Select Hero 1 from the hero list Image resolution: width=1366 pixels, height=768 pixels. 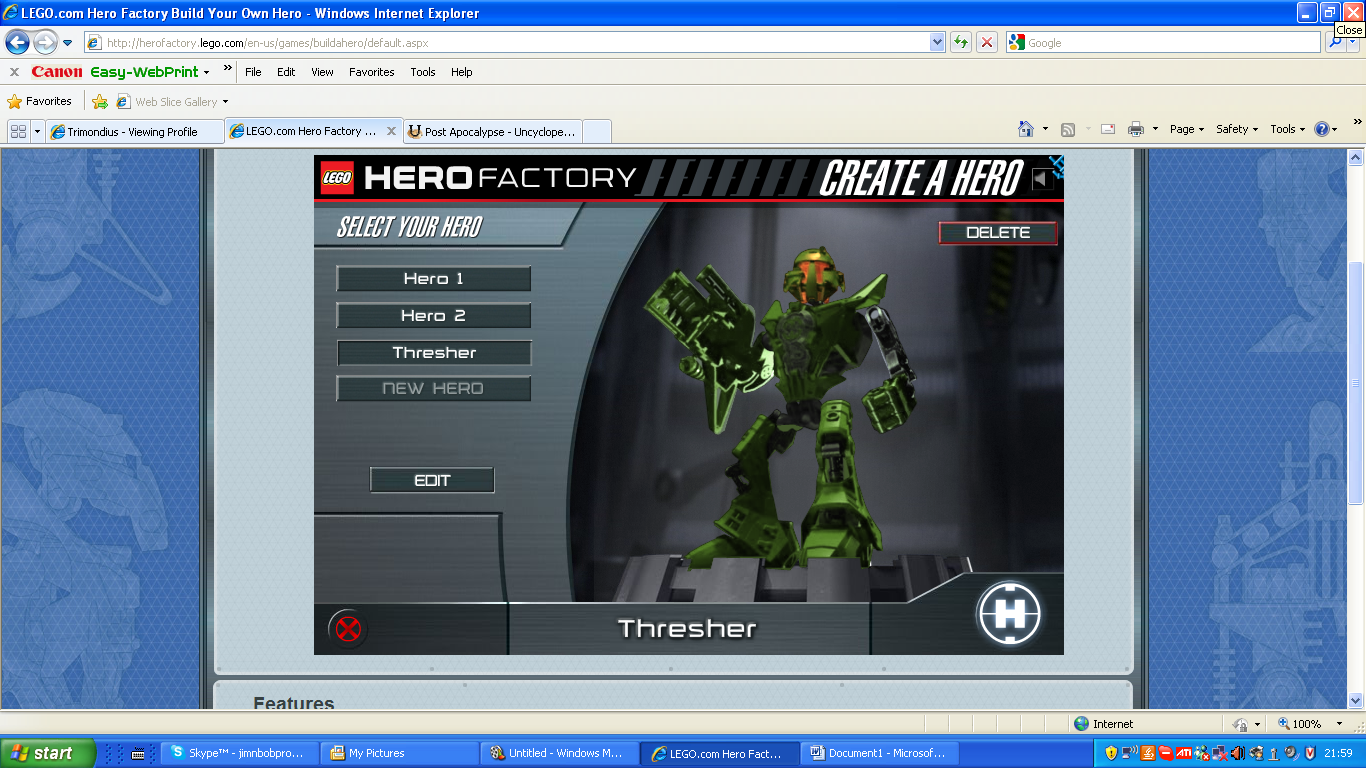tap(434, 279)
